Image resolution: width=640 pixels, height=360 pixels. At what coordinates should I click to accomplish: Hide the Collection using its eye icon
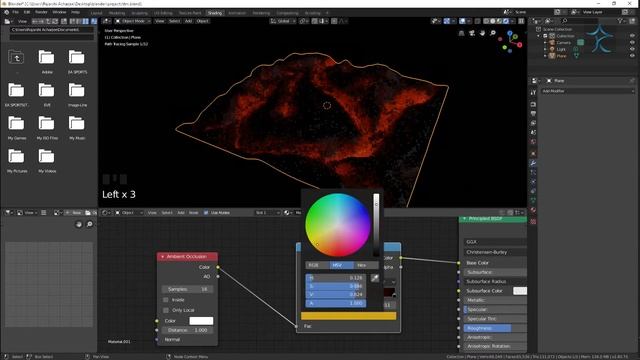[632, 36]
